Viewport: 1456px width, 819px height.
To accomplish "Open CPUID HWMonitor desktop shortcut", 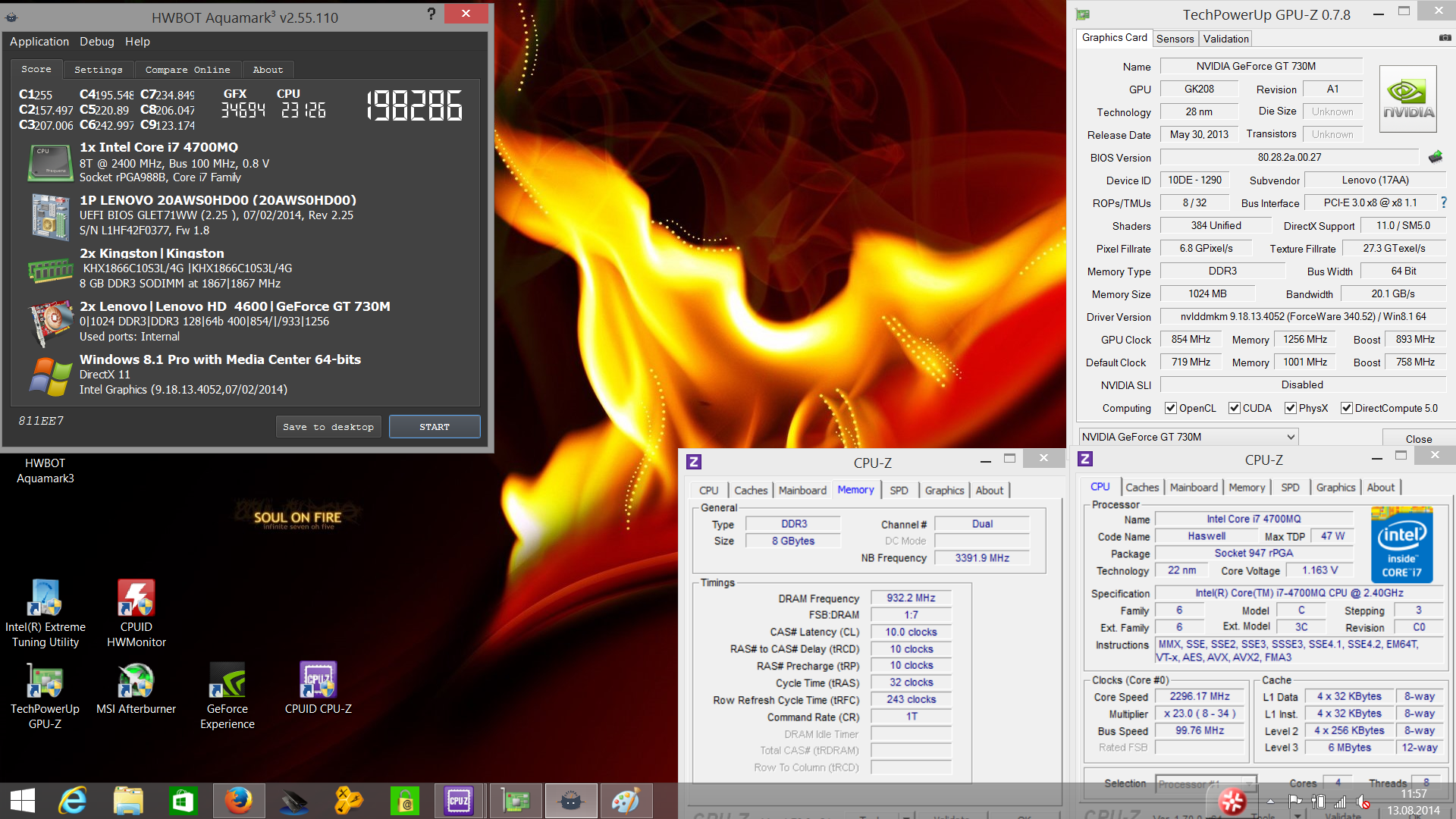I will pos(136,614).
